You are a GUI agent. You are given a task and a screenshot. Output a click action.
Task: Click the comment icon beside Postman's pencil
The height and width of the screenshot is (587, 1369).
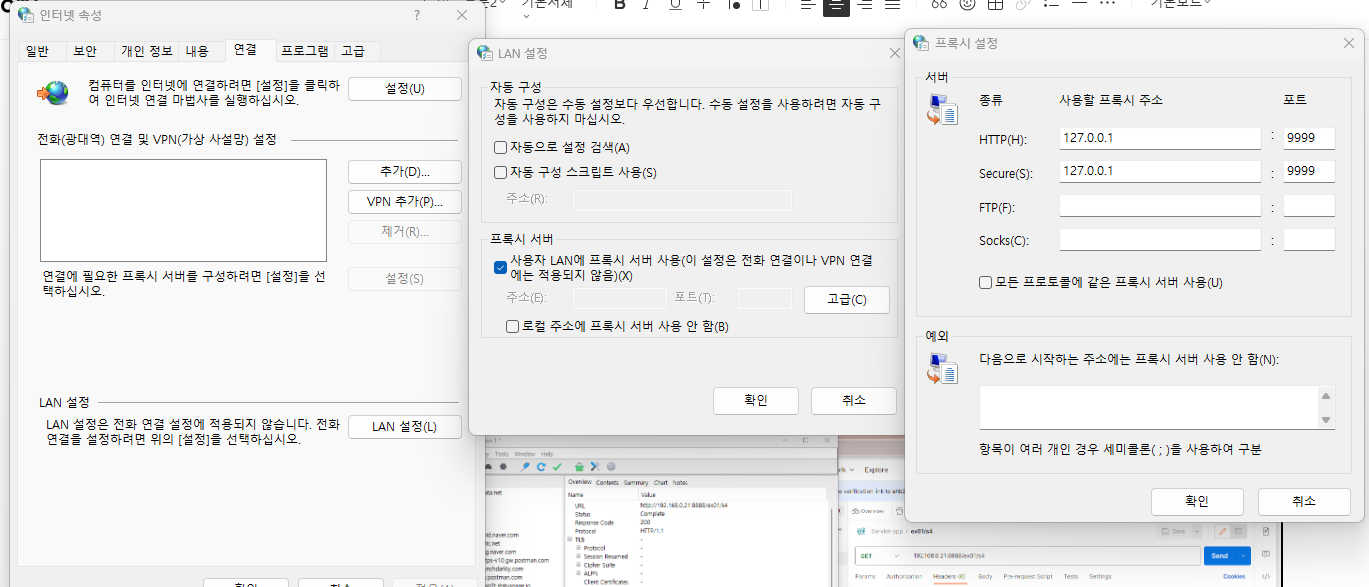[1238, 531]
